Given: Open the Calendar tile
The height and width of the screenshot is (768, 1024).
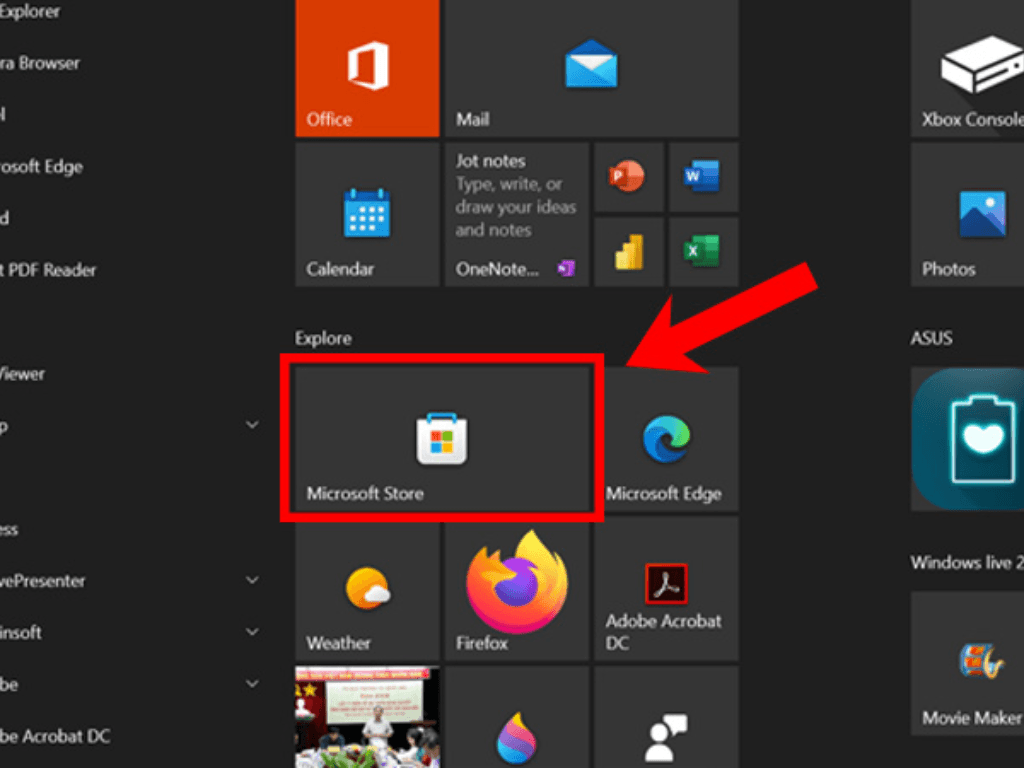Looking at the screenshot, I should coord(367,214).
